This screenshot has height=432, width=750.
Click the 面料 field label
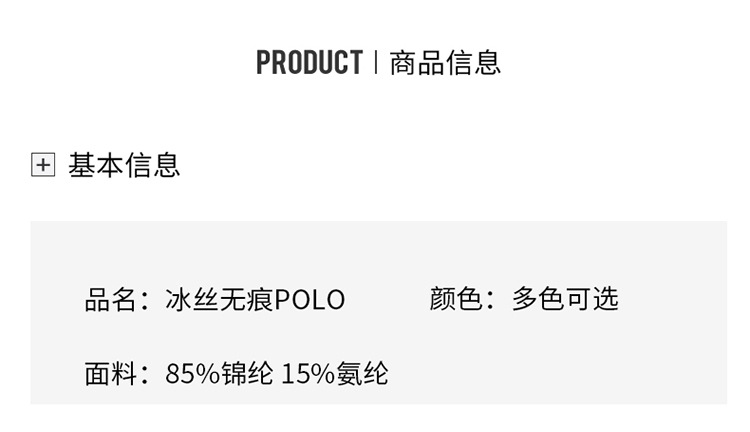tap(110, 374)
